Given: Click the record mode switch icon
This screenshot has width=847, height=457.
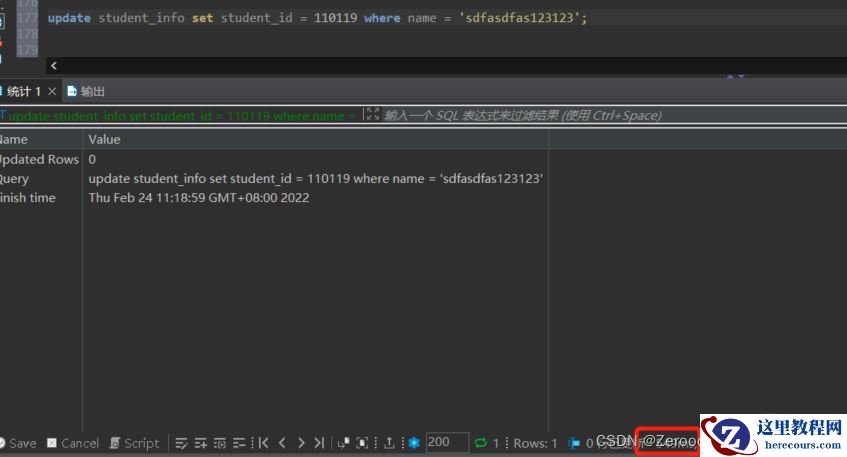Looking at the screenshot, I should pyautogui.click(x=344, y=443).
